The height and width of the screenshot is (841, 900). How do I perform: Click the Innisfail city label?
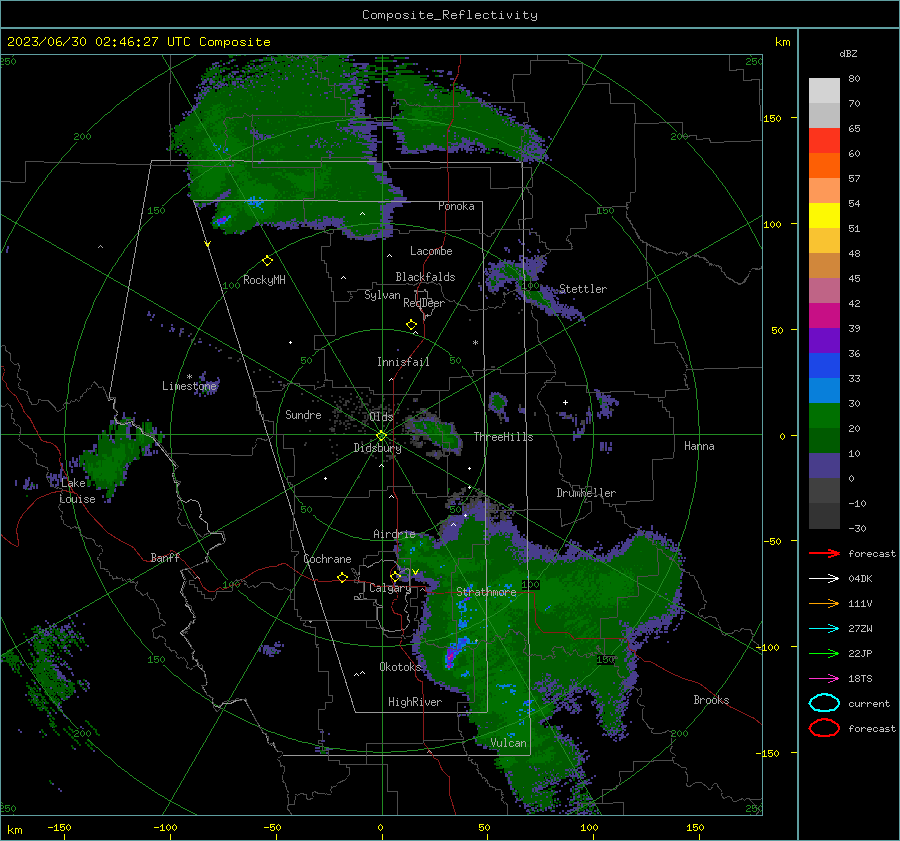[x=403, y=362]
